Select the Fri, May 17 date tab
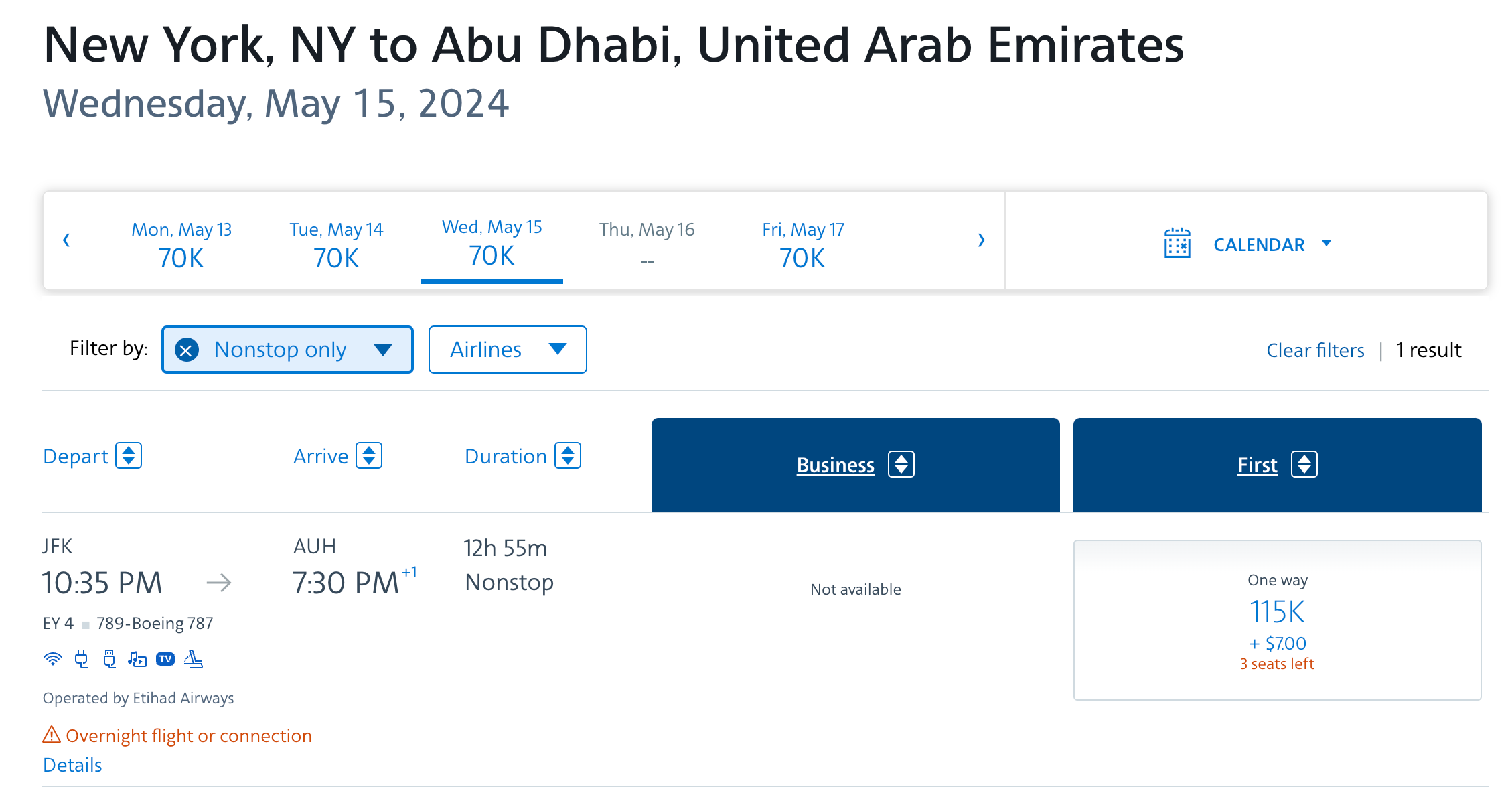 [802, 244]
